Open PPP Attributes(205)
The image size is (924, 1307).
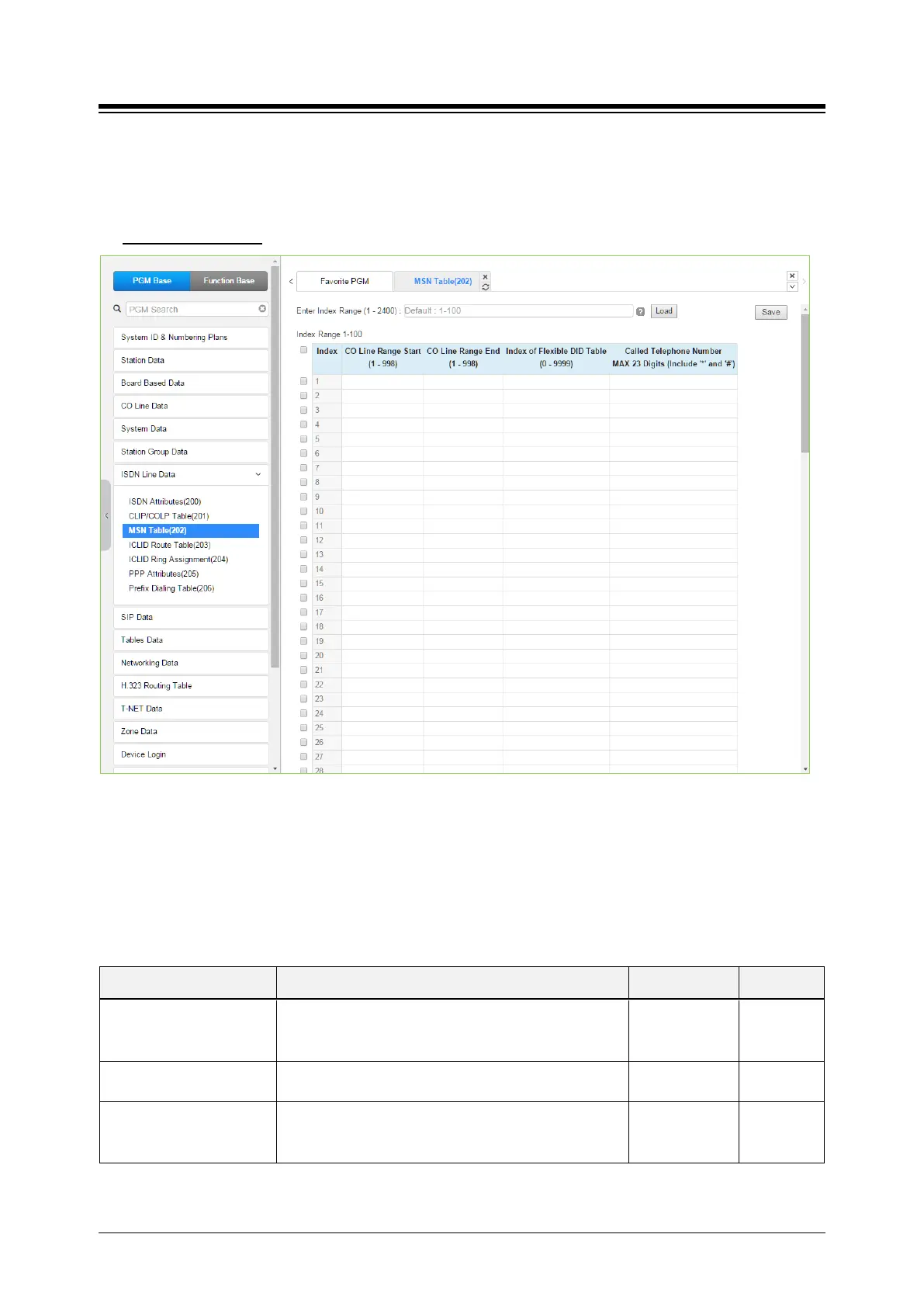coord(164,574)
